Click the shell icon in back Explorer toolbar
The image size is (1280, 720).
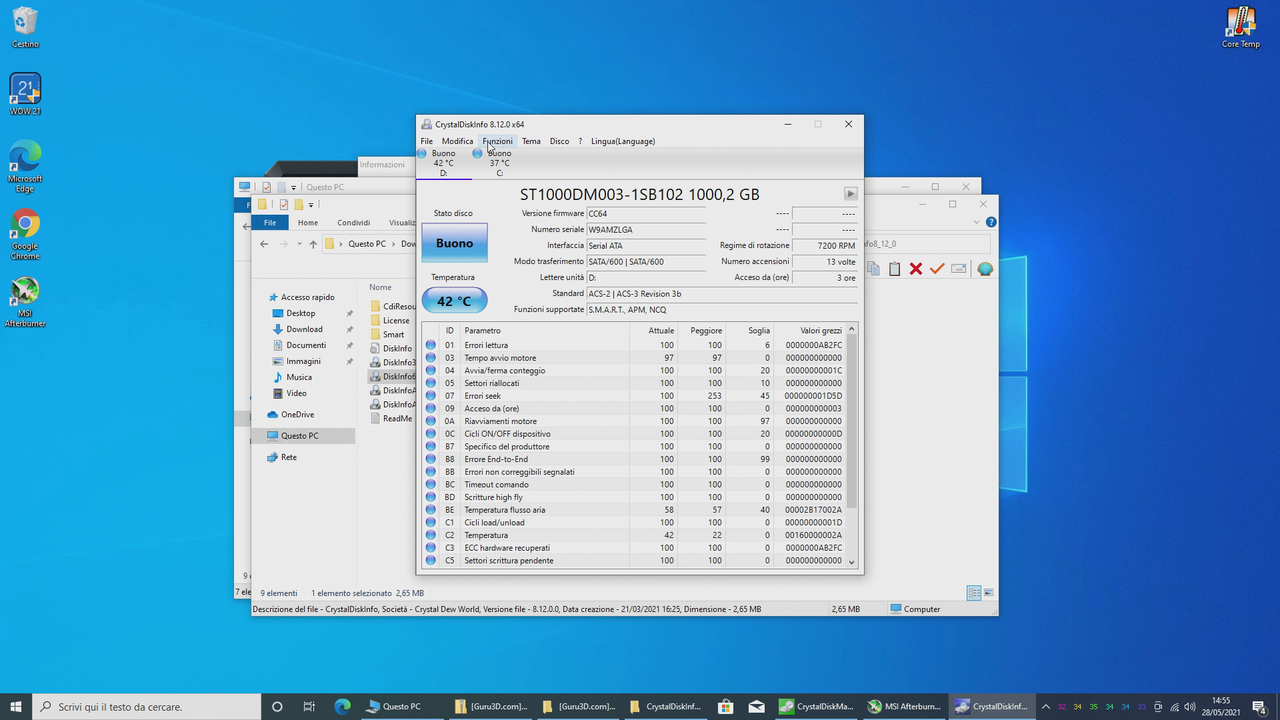pyautogui.click(x=985, y=269)
